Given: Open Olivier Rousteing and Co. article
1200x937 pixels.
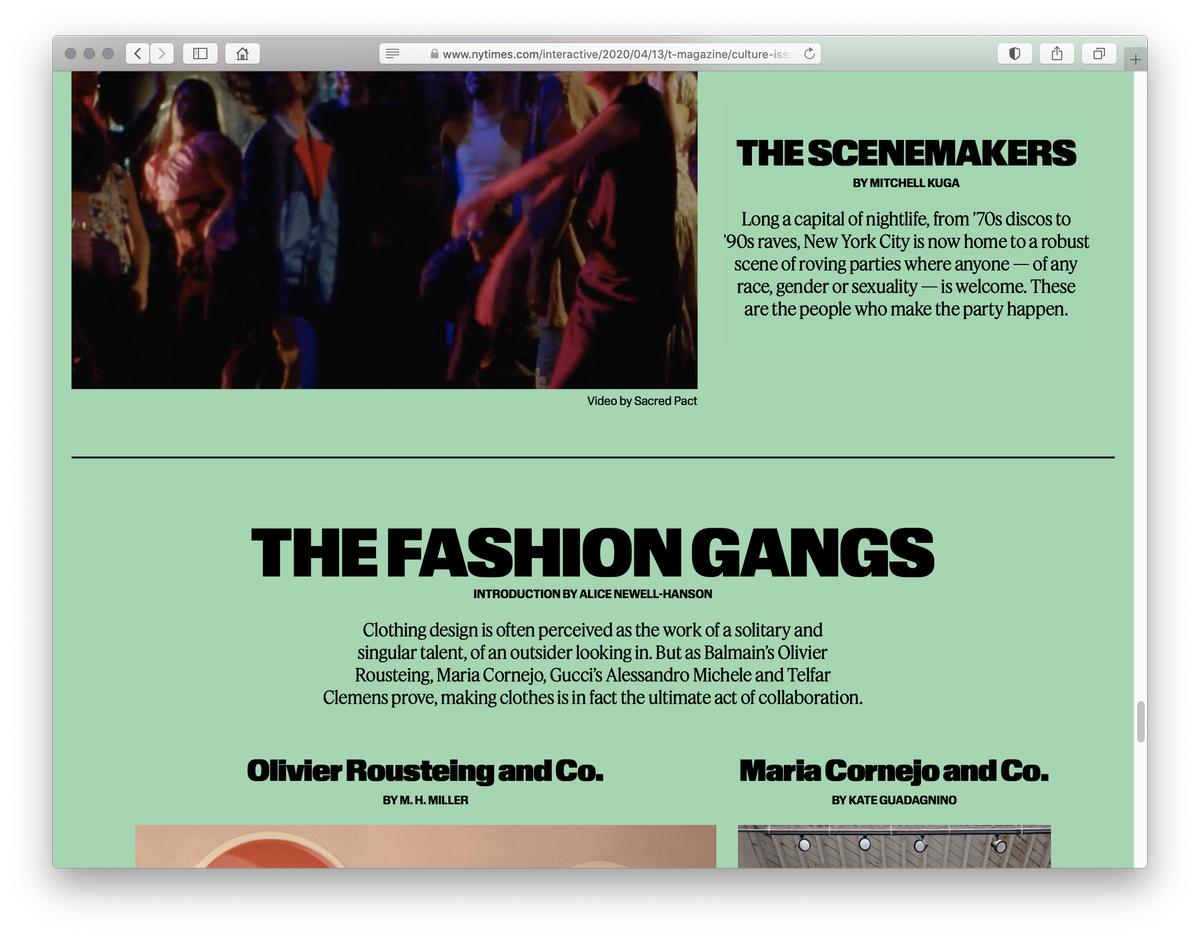Looking at the screenshot, I should click(425, 771).
